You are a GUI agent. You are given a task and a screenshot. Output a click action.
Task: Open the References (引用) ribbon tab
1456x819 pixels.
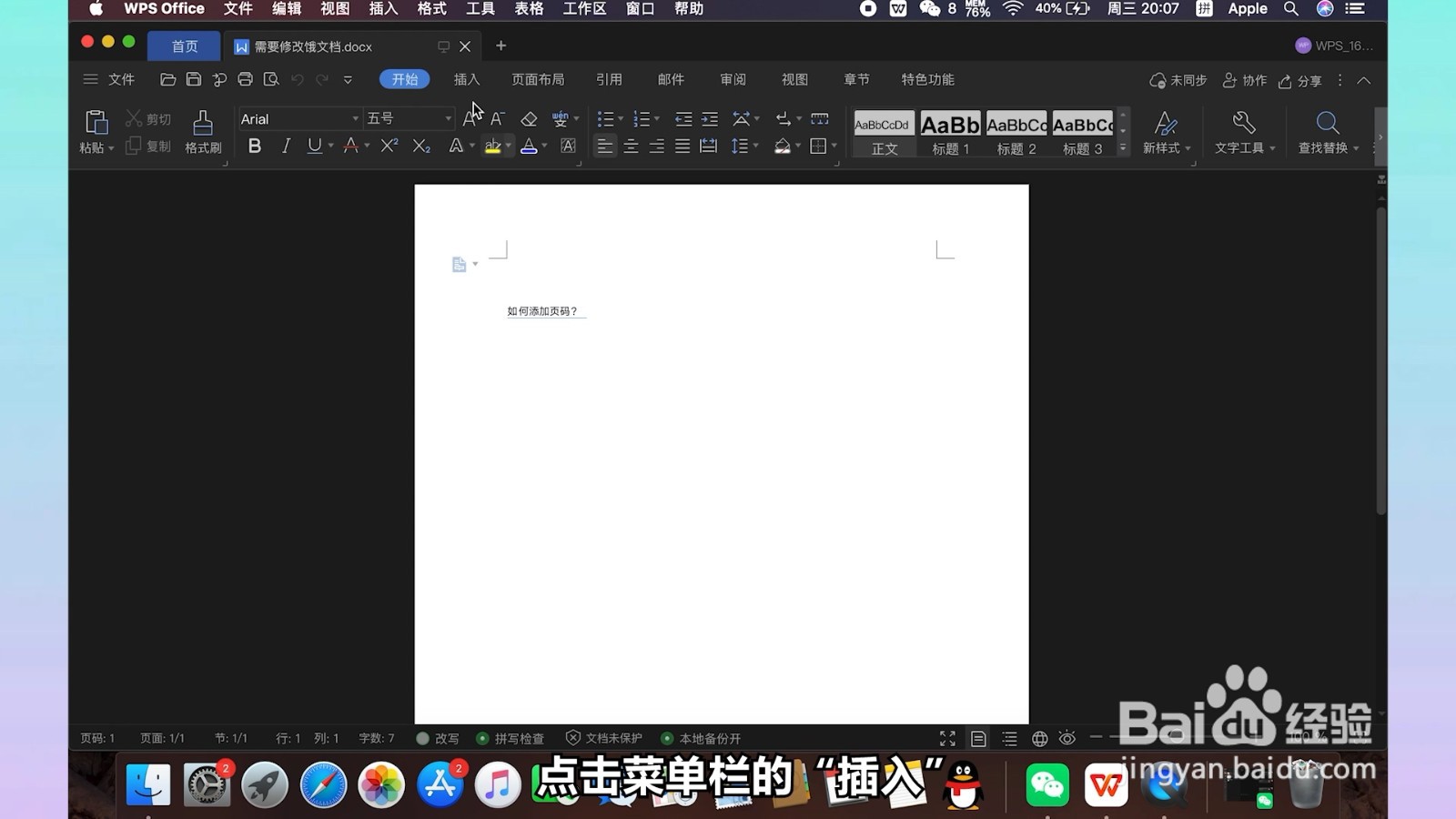click(x=609, y=80)
